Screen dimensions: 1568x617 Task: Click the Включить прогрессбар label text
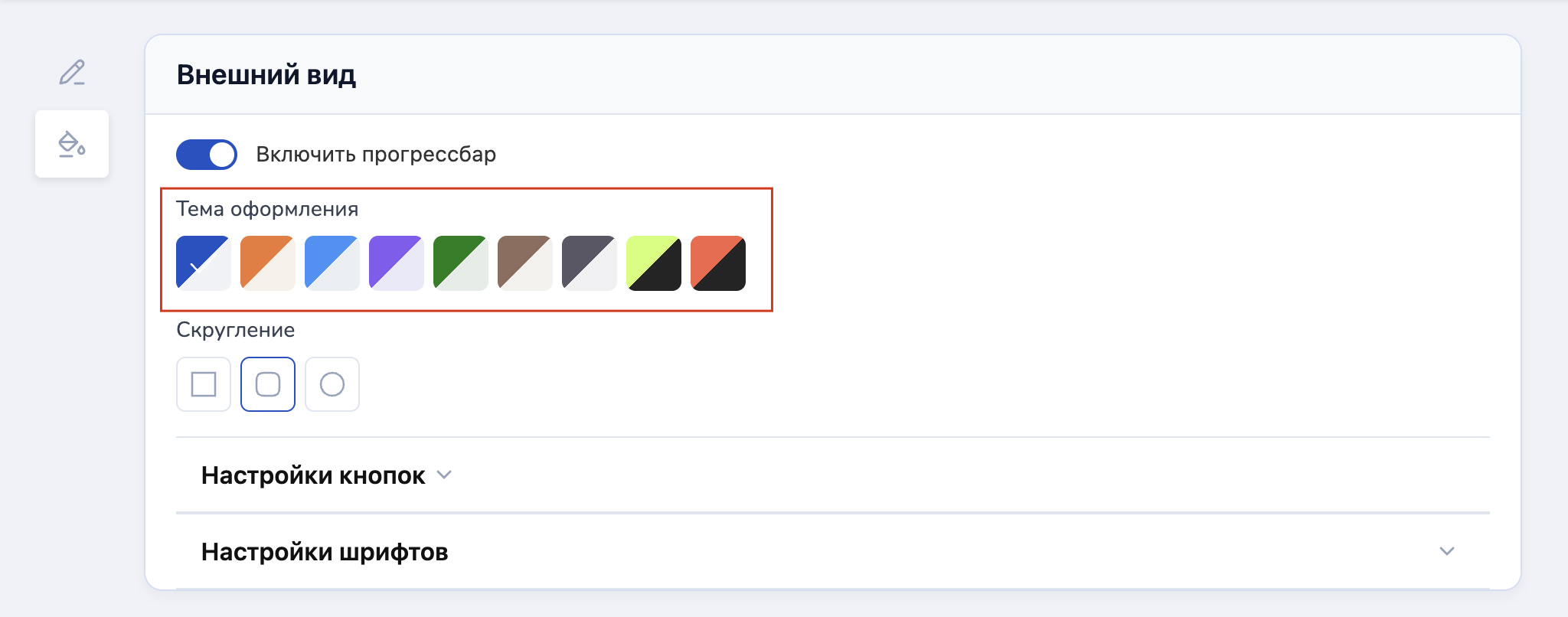tap(376, 155)
